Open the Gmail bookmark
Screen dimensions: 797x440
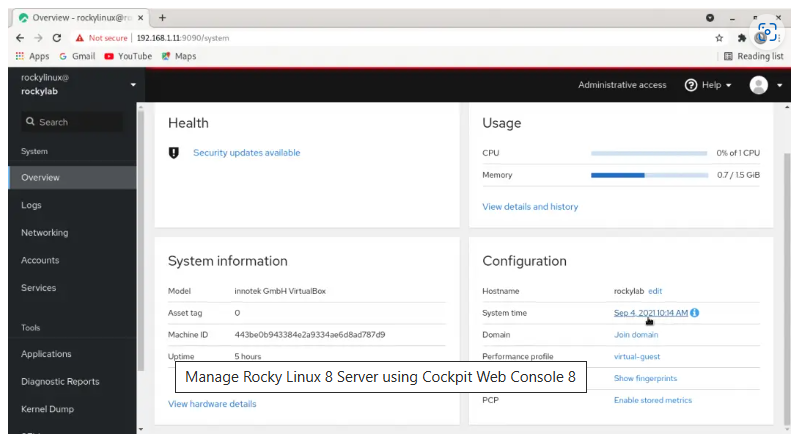77,56
